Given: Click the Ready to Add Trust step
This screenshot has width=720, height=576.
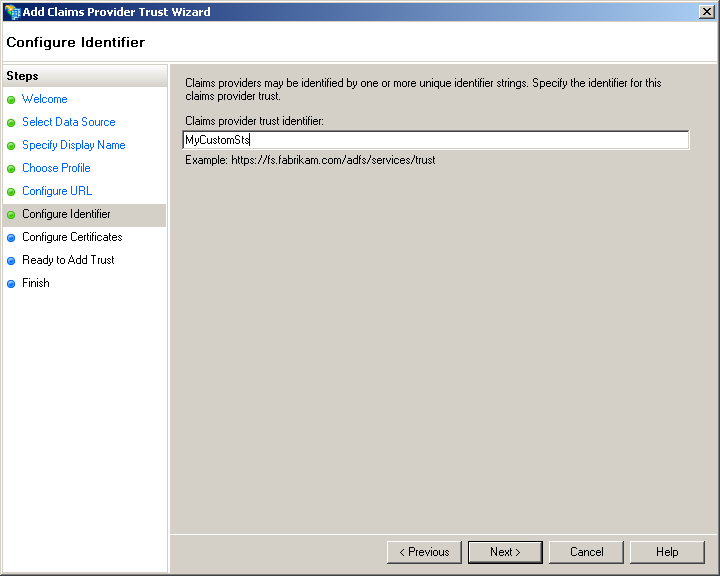Looking at the screenshot, I should [68, 260].
